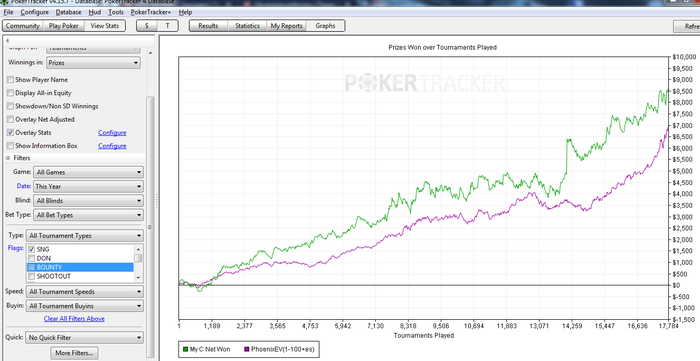Open the Graphs tab
Viewport: 700px width, 361px height.
click(x=325, y=26)
